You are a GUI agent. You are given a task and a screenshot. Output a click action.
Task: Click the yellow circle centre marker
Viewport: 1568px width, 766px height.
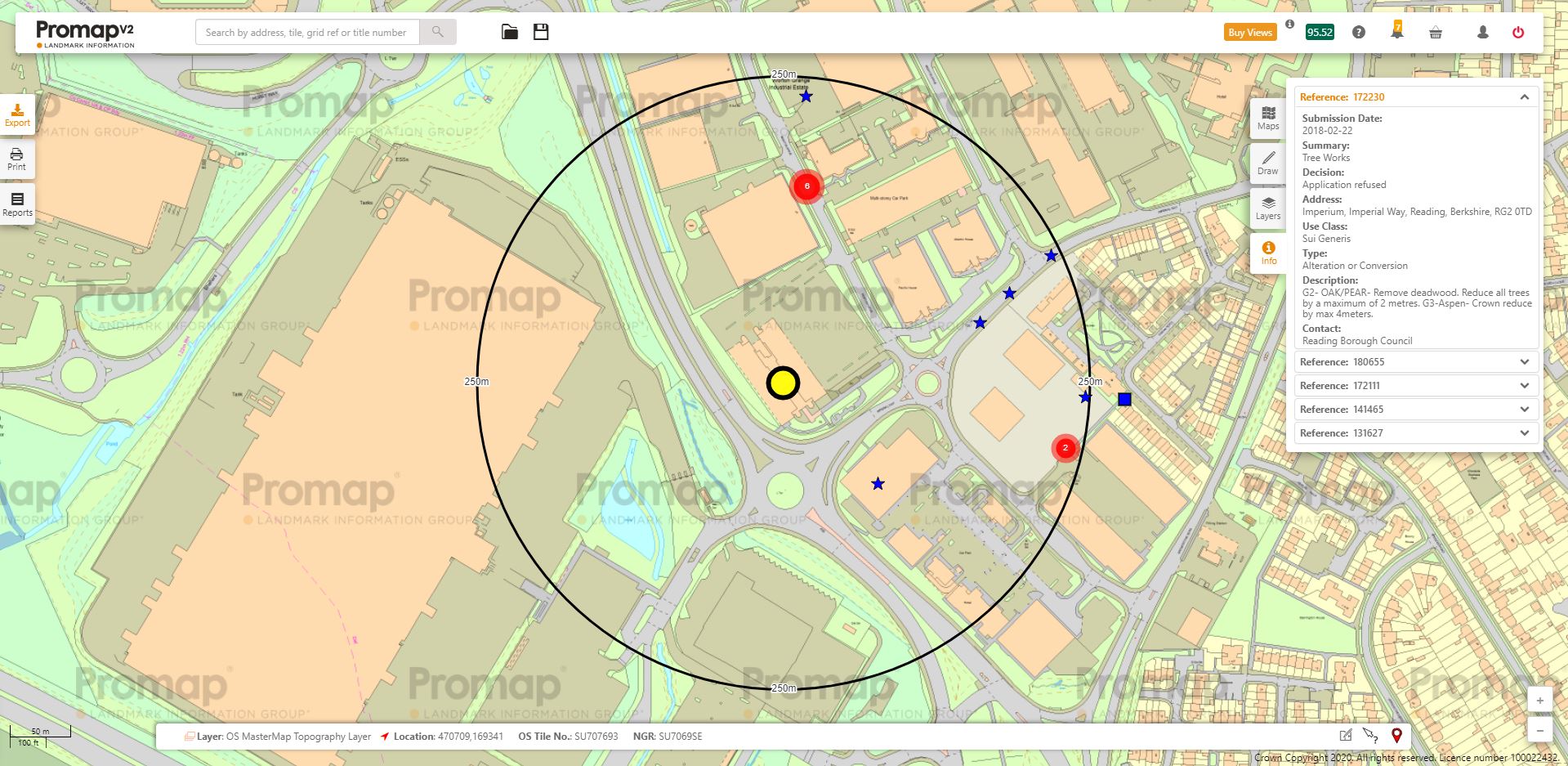pyautogui.click(x=783, y=383)
